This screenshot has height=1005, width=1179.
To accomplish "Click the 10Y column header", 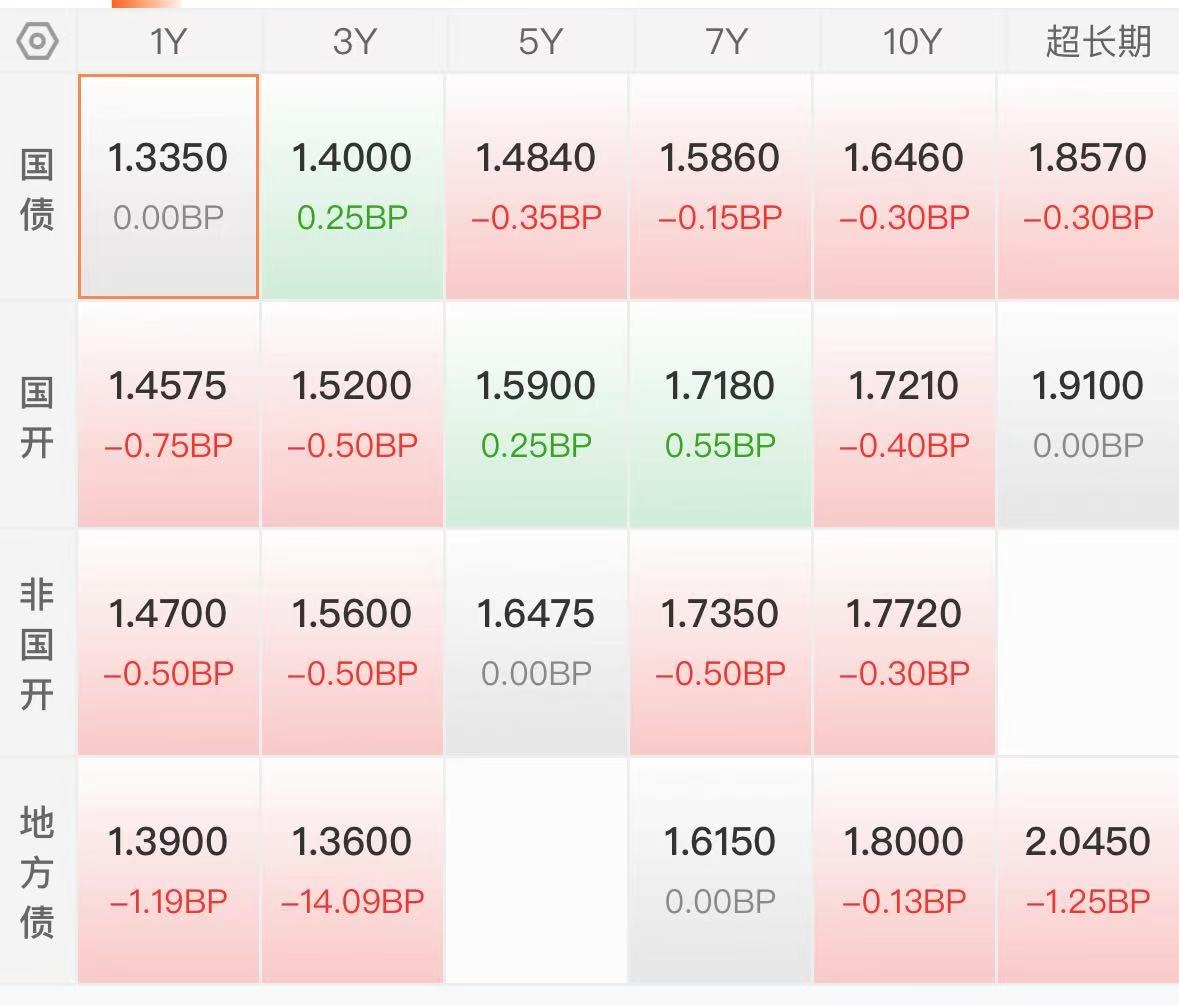I will (904, 40).
